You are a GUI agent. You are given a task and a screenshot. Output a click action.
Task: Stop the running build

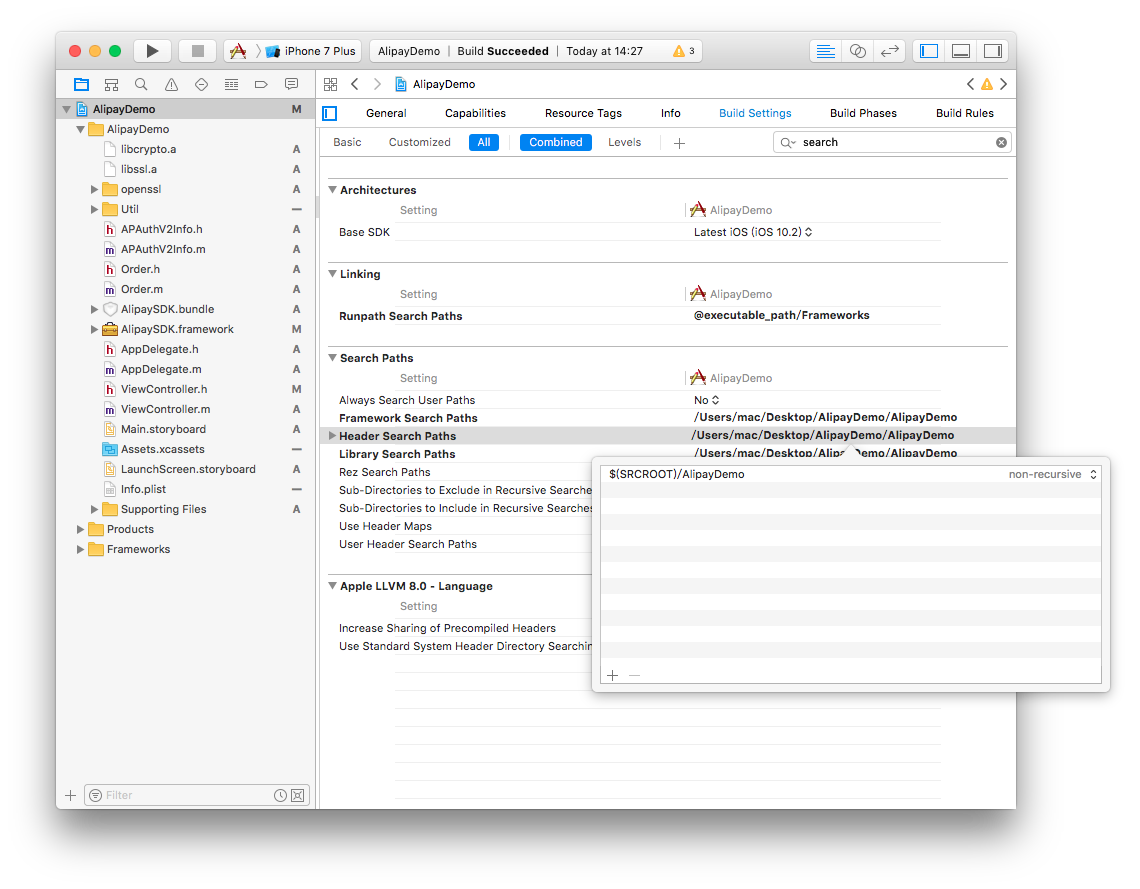pos(197,51)
